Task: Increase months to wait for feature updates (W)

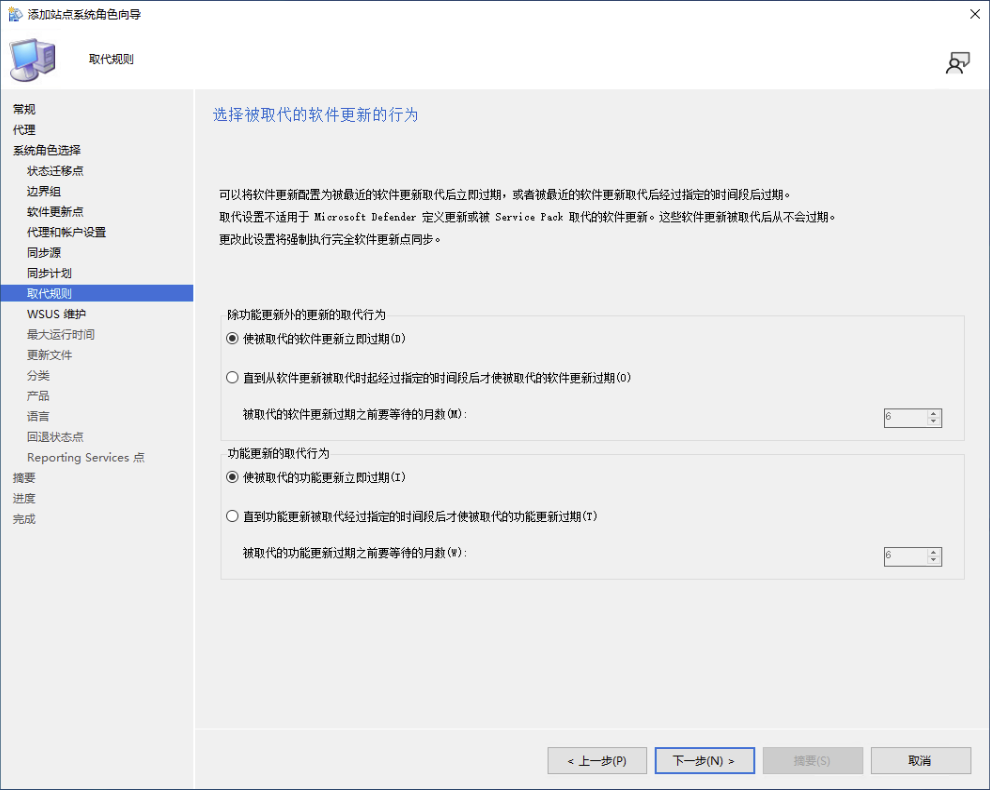Action: point(934,553)
